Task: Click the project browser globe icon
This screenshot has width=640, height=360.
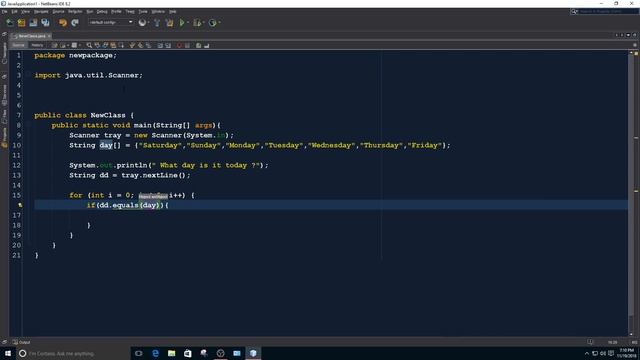Action: point(142,23)
